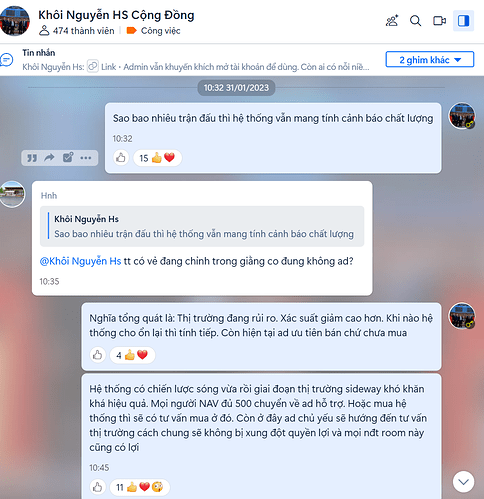Like the 'Nghĩa tổng quát là' message

97,355
